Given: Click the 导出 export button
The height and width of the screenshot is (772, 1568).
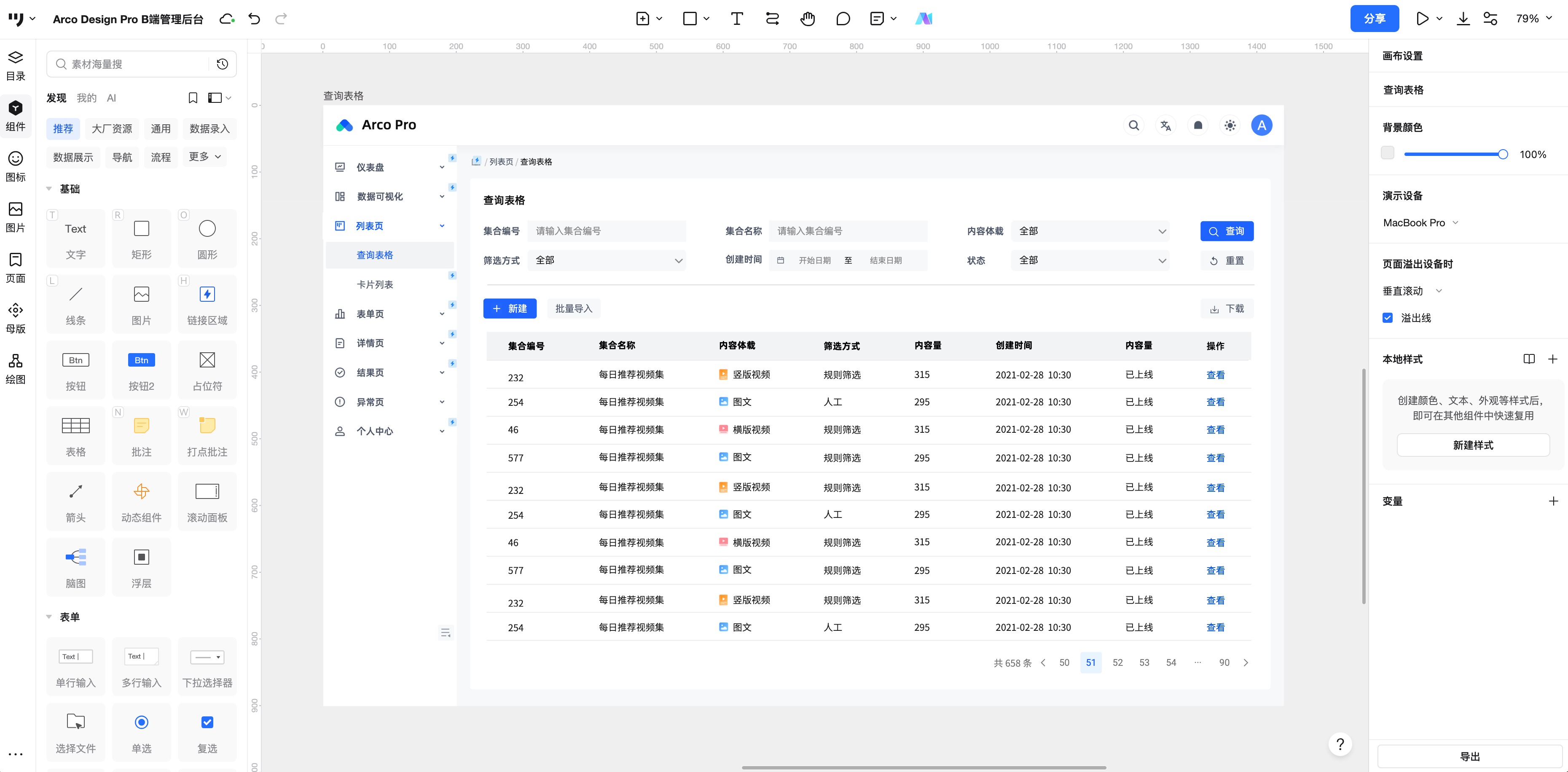Looking at the screenshot, I should [x=1469, y=756].
